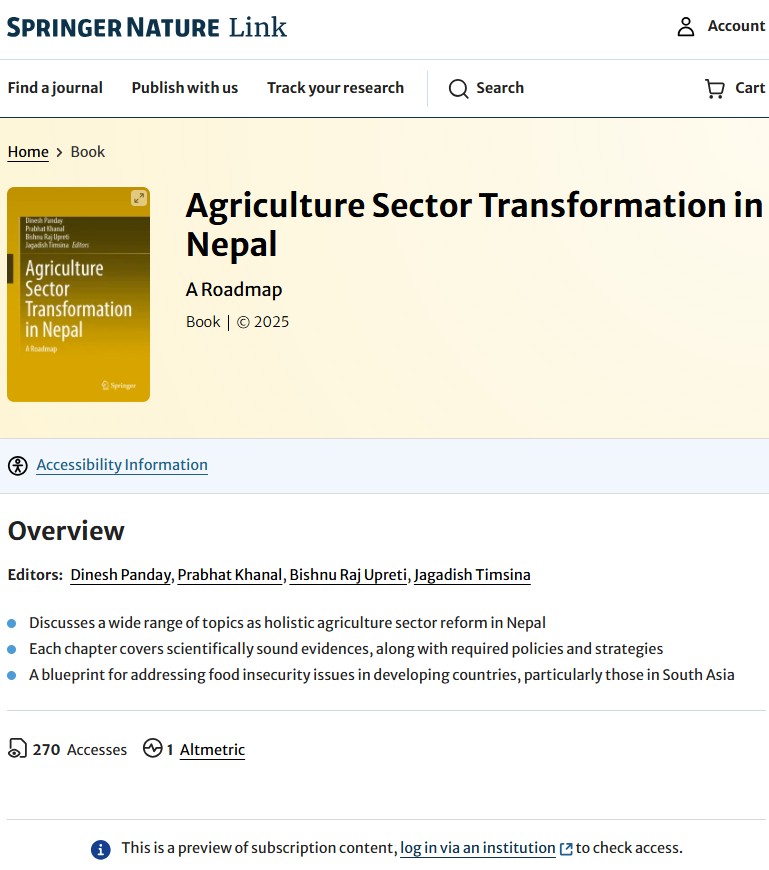
Task: Open editor Prabhat Khanal's details
Action: click(230, 575)
